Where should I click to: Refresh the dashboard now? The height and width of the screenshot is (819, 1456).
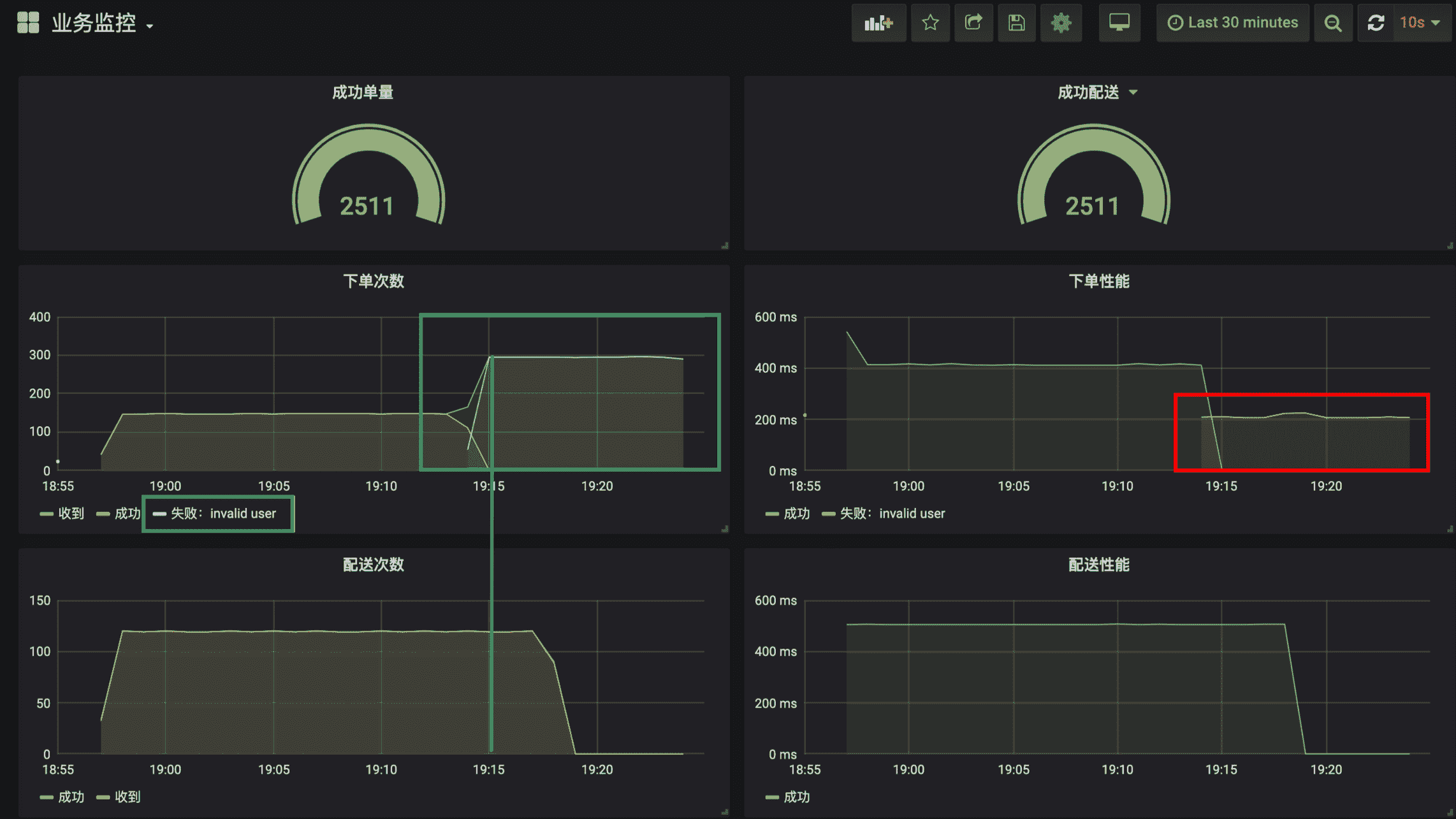(x=1376, y=23)
